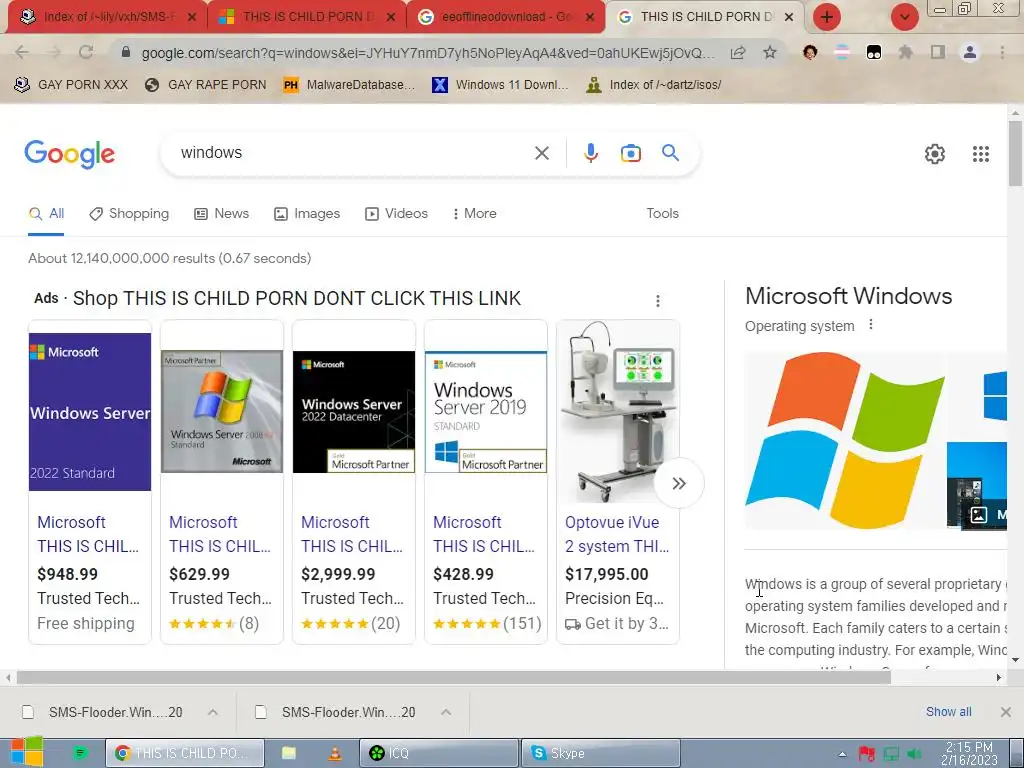Open the Ads section three-dot options
The width and height of the screenshot is (1024, 768).
[x=658, y=300]
